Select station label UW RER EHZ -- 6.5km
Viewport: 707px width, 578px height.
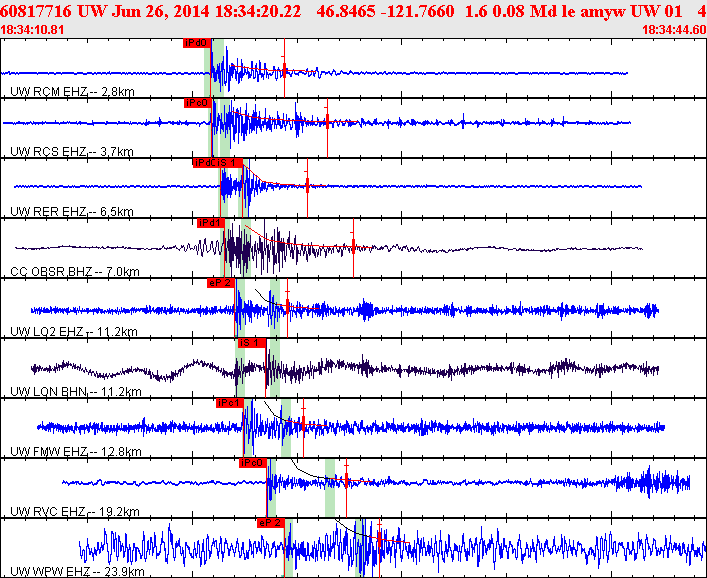[72, 212]
